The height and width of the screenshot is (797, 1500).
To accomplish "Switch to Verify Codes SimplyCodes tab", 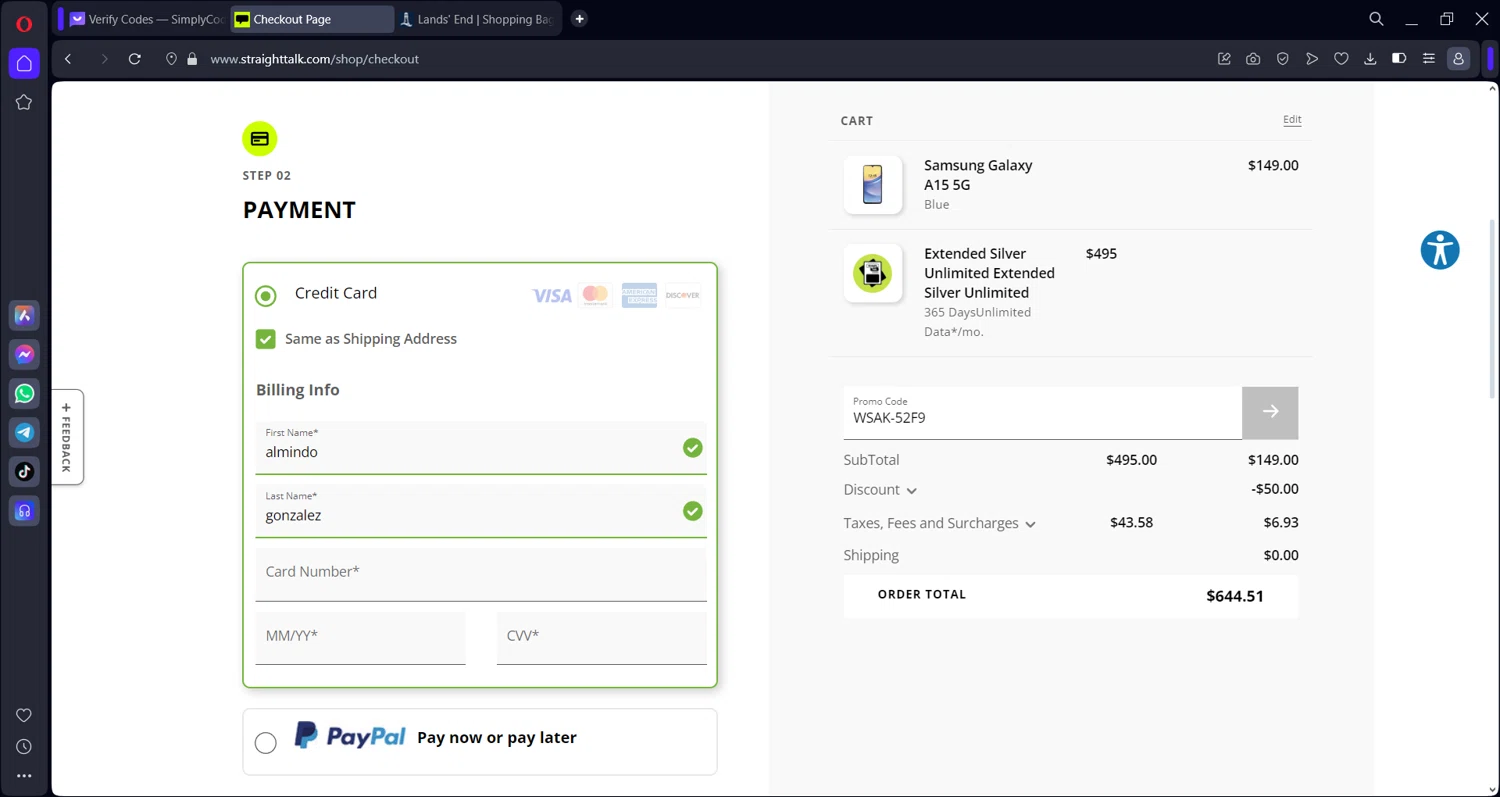I will click(x=146, y=19).
